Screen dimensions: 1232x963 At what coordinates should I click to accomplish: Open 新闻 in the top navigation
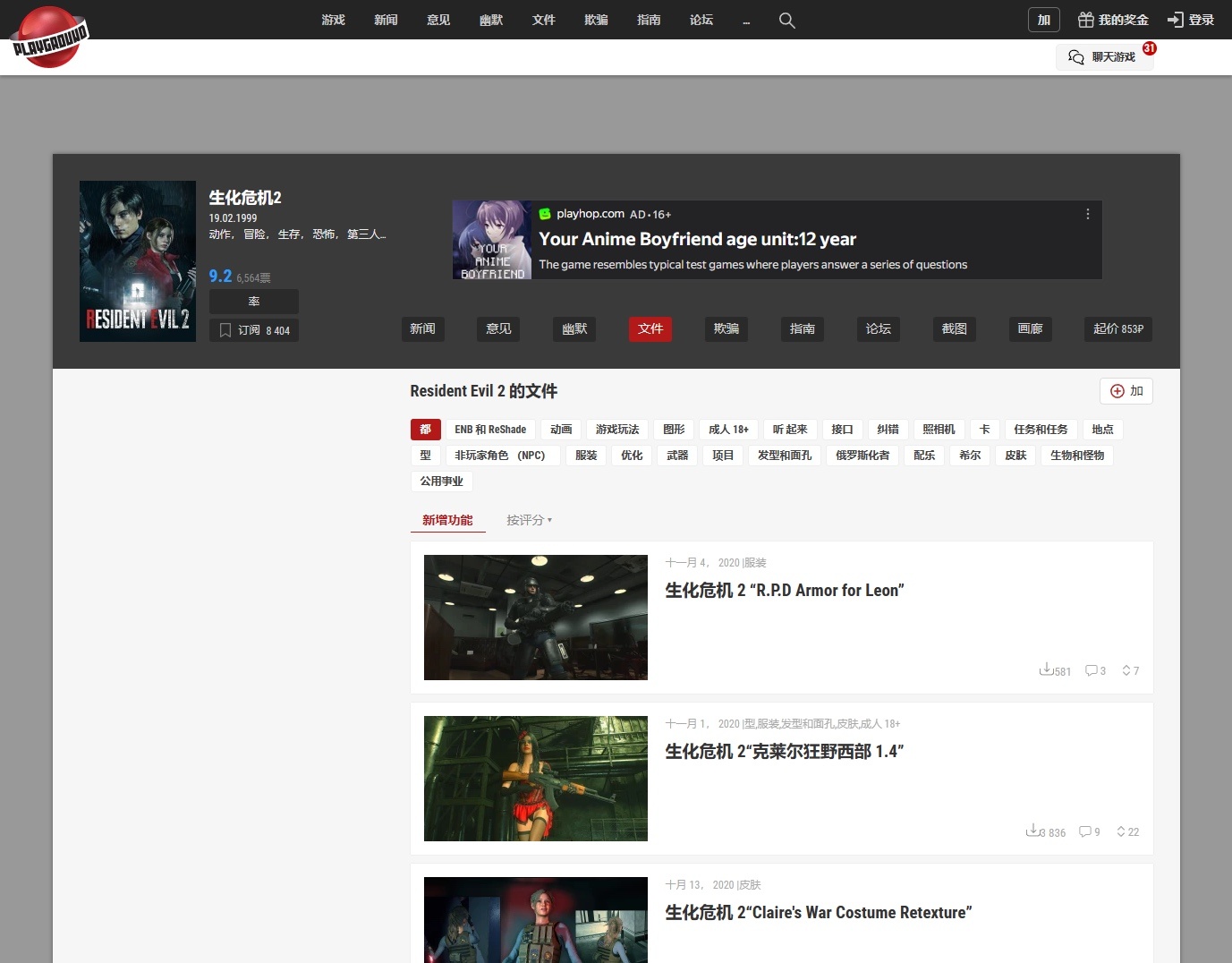[387, 20]
